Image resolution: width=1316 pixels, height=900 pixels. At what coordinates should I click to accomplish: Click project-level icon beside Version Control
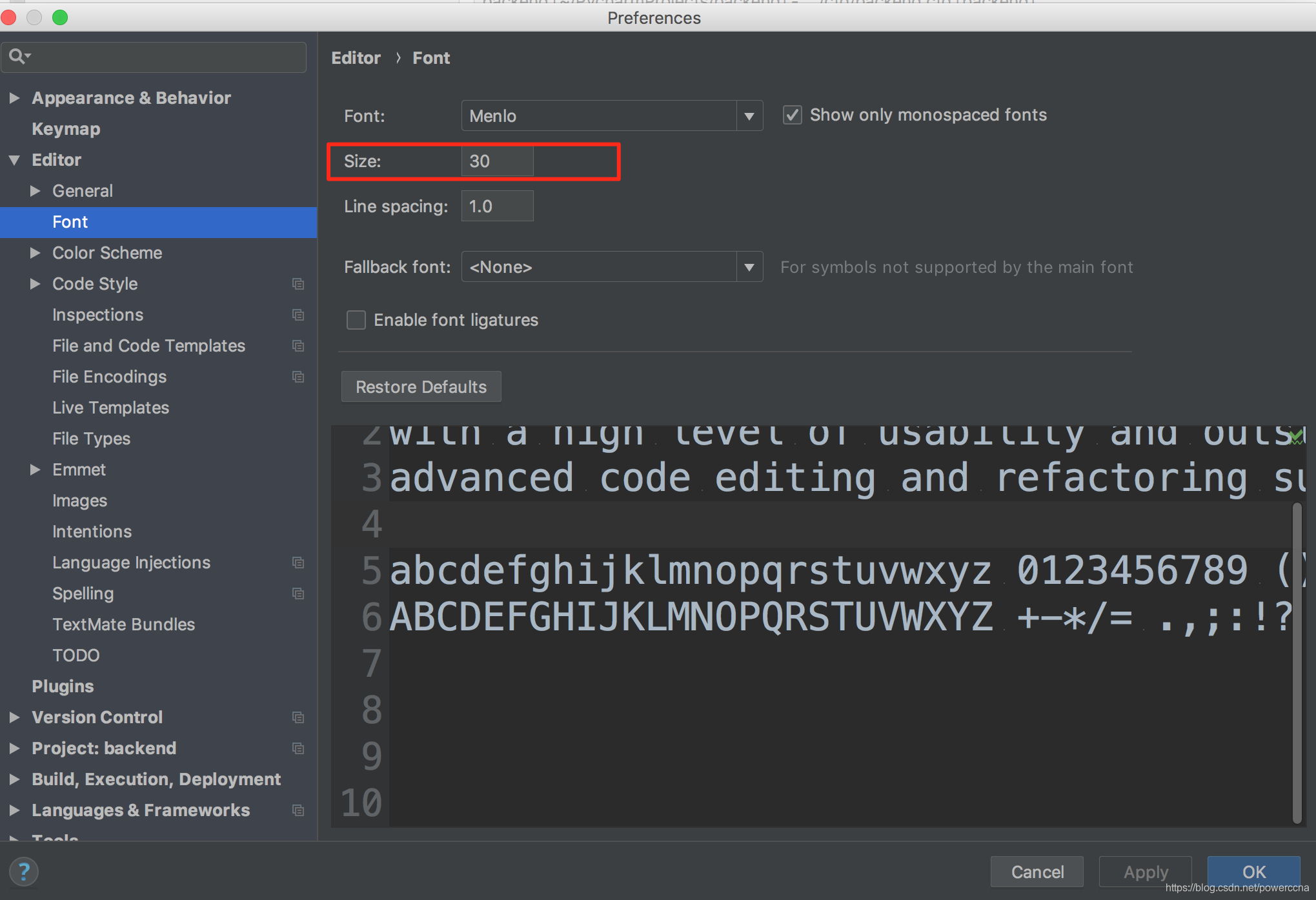pyautogui.click(x=298, y=717)
